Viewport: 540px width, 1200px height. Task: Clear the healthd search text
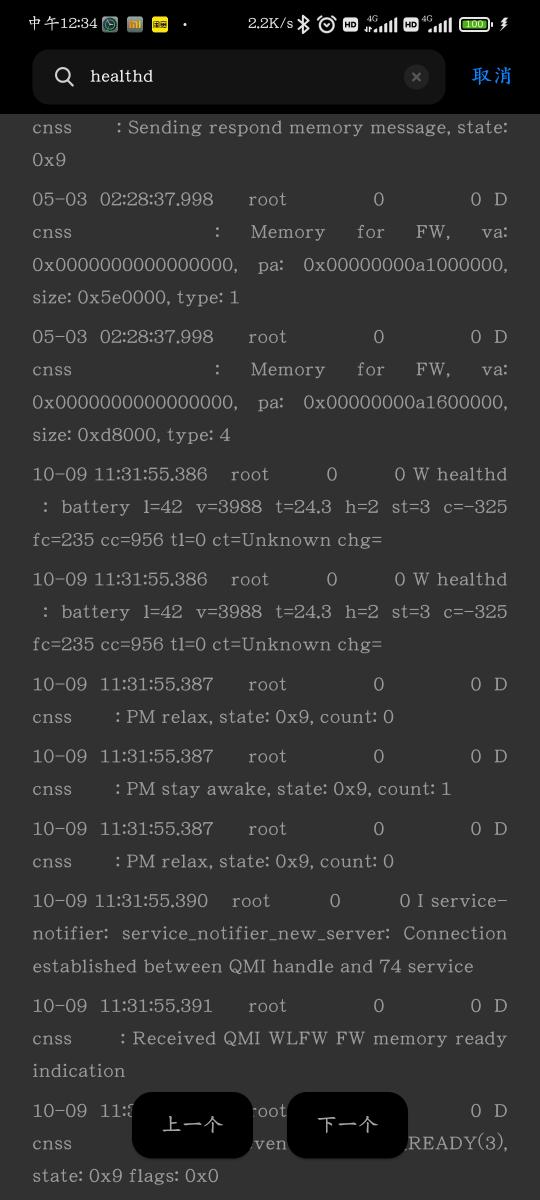point(416,77)
